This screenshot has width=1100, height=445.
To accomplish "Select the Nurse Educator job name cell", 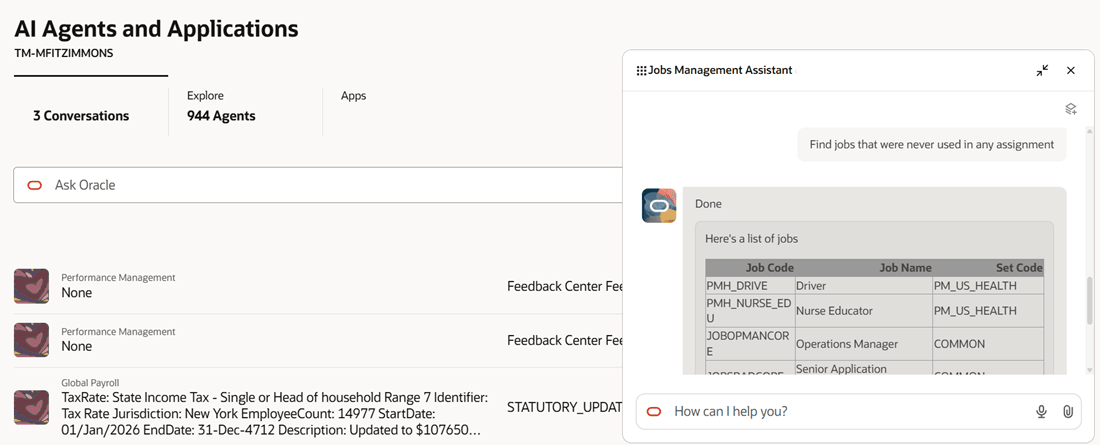I will coord(863,310).
